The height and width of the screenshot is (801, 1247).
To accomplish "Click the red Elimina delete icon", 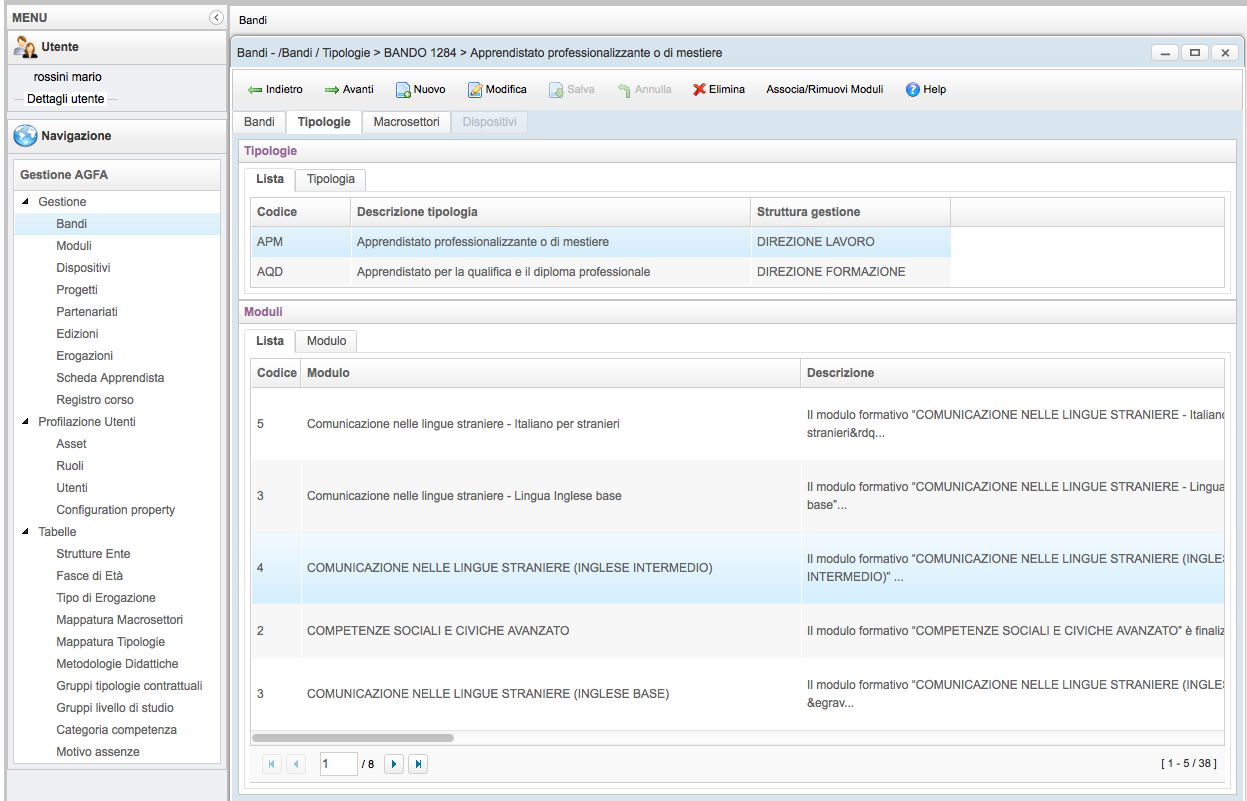I will (699, 90).
